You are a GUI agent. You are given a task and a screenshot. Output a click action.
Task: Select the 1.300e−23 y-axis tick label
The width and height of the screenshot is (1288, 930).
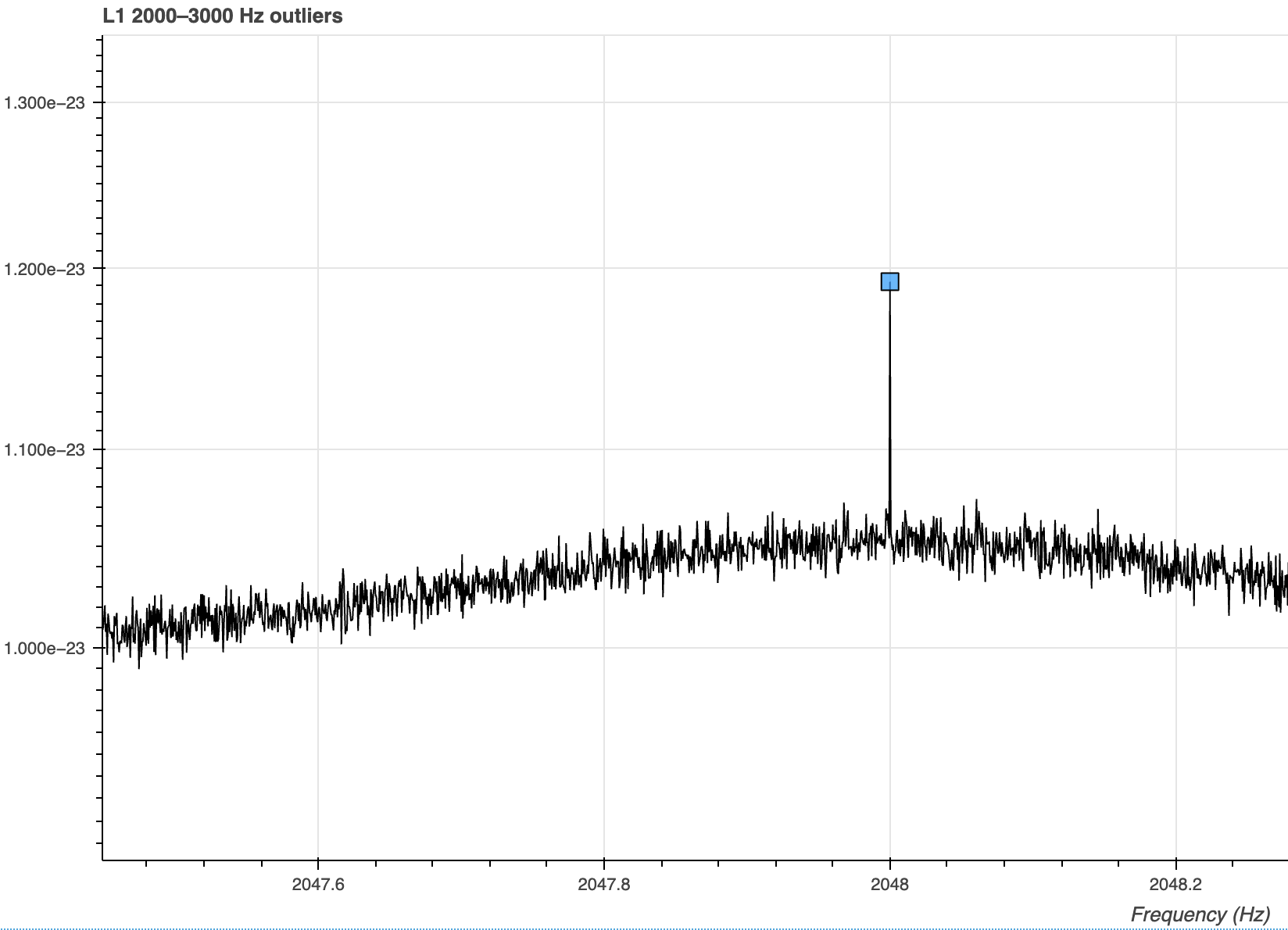coord(44,102)
